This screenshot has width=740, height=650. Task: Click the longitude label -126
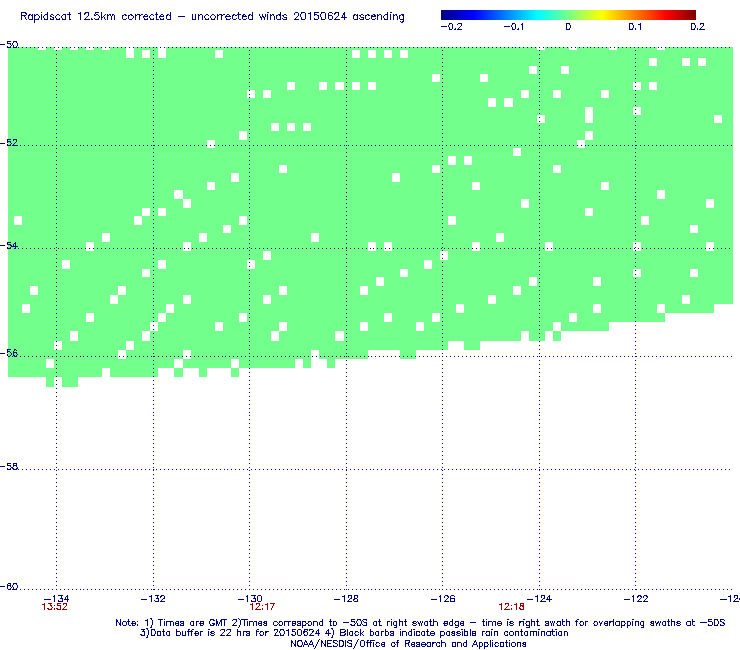click(443, 599)
